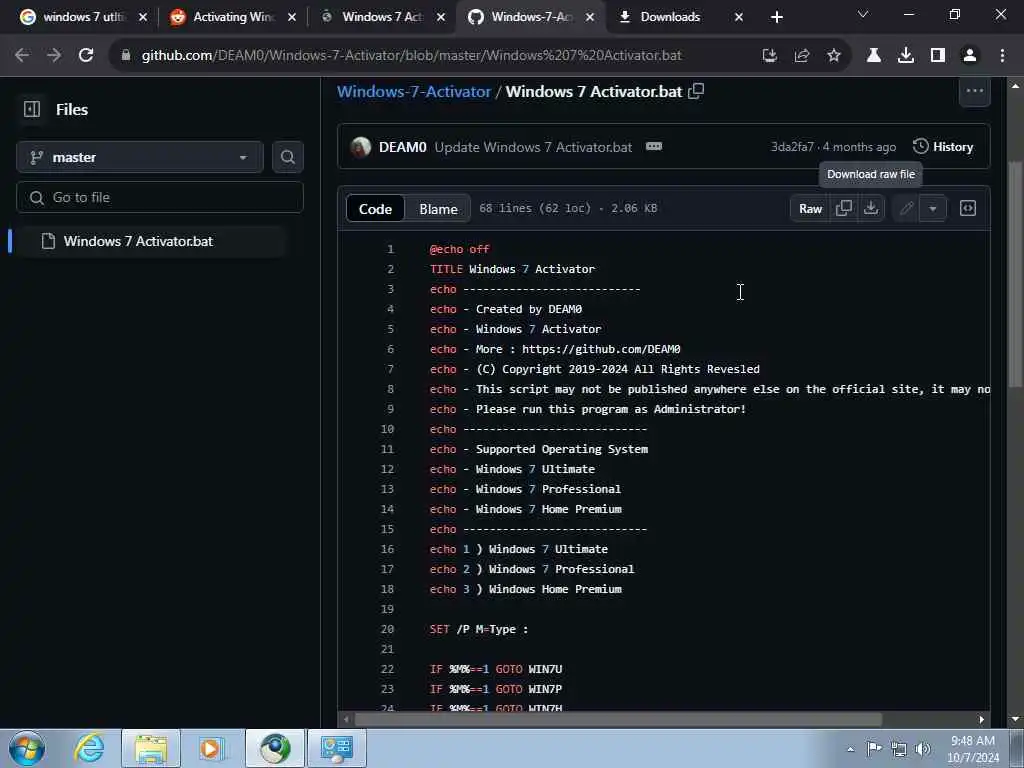Click the address bar URL
The image size is (1024, 768).
click(411, 56)
